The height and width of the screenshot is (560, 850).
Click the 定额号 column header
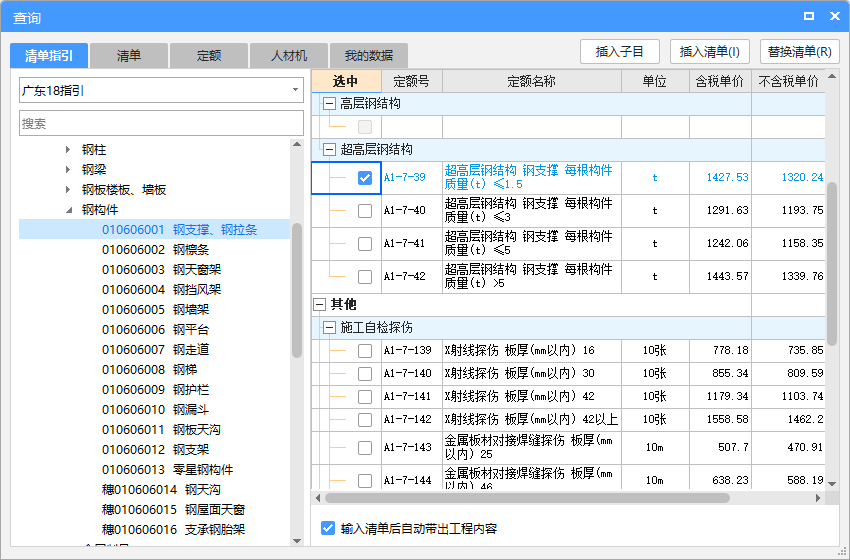click(411, 81)
